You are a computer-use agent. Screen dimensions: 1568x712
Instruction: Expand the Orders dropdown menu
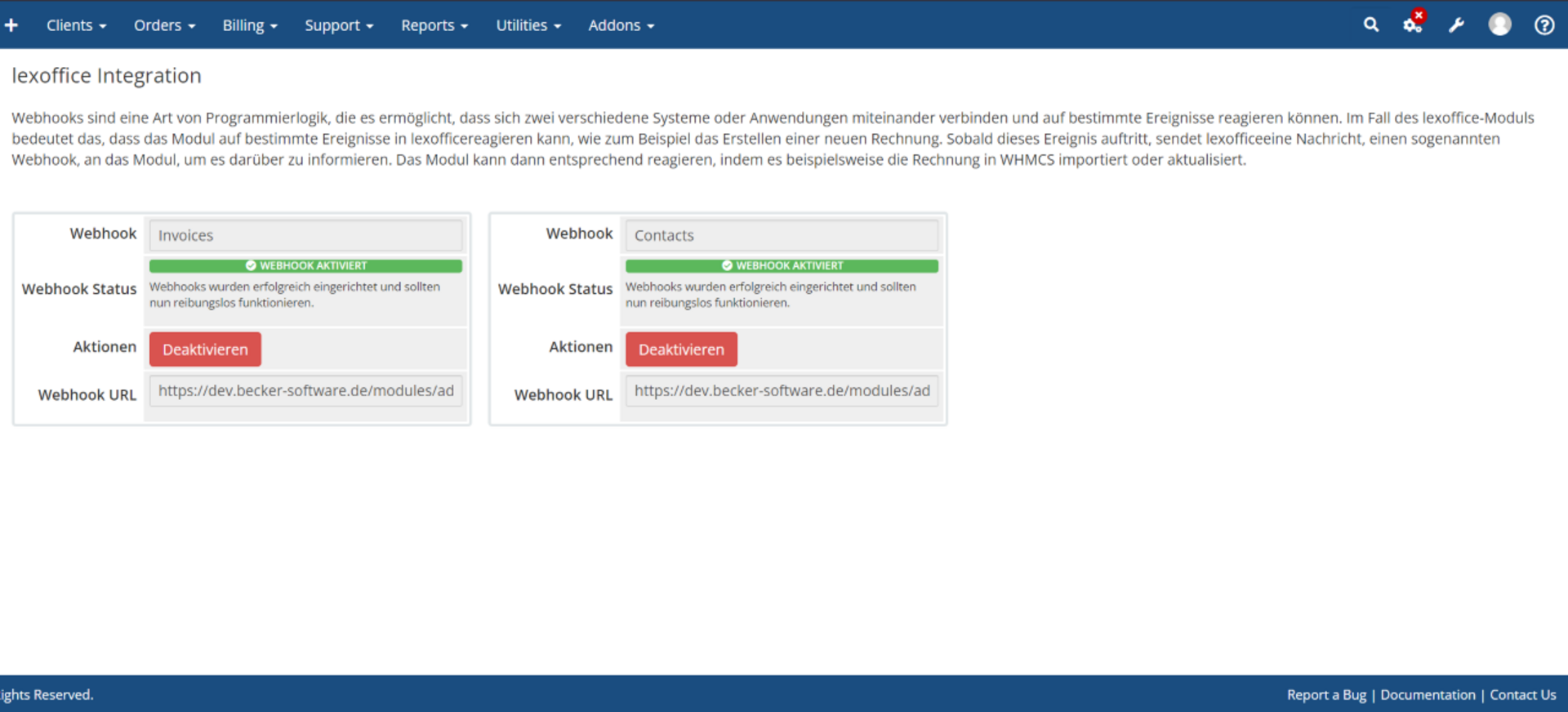164,25
